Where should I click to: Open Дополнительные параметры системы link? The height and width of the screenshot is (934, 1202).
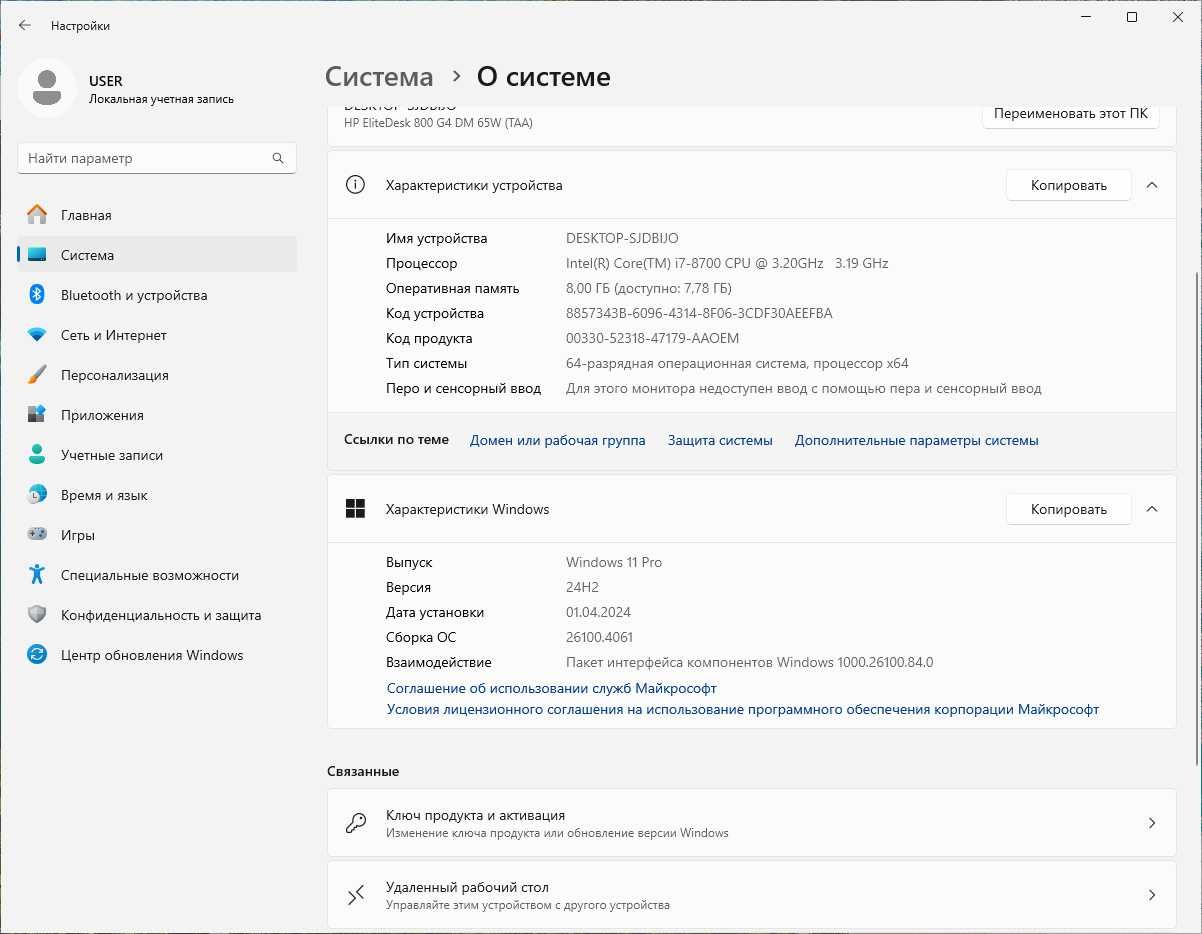(916, 440)
